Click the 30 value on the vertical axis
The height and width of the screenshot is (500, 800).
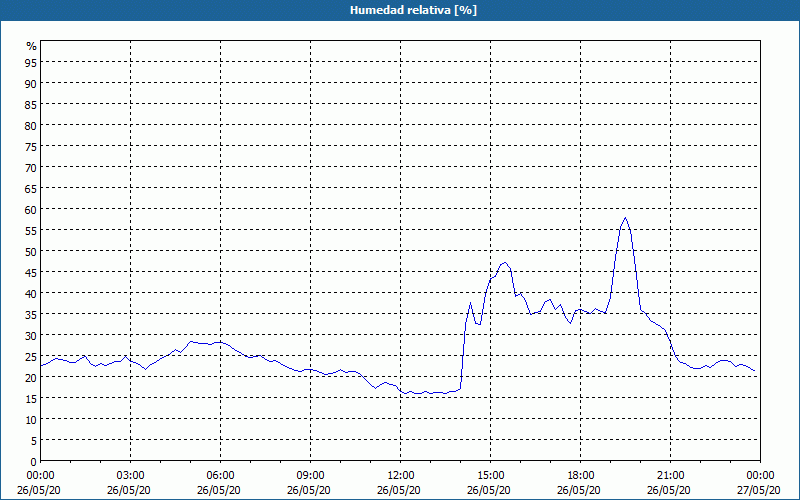[31, 335]
